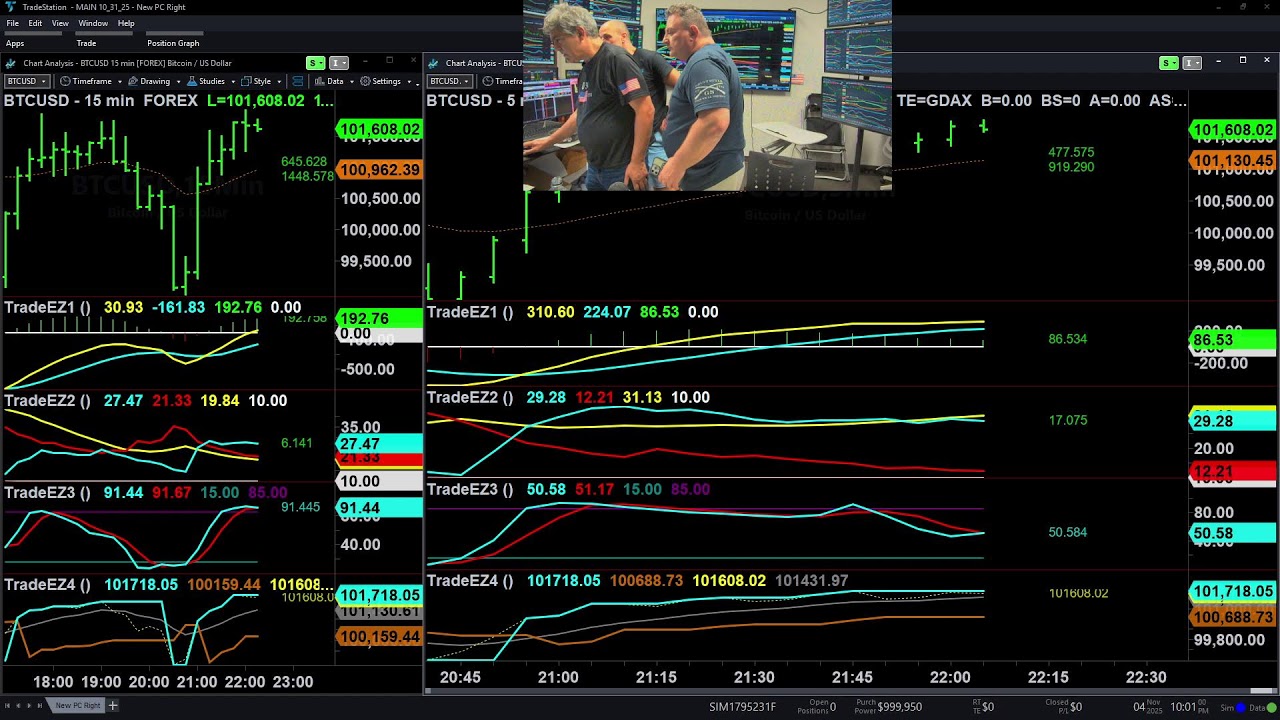The width and height of the screenshot is (1280, 720).
Task: Click chart analysis icon of 5 min window
Action: pos(434,63)
